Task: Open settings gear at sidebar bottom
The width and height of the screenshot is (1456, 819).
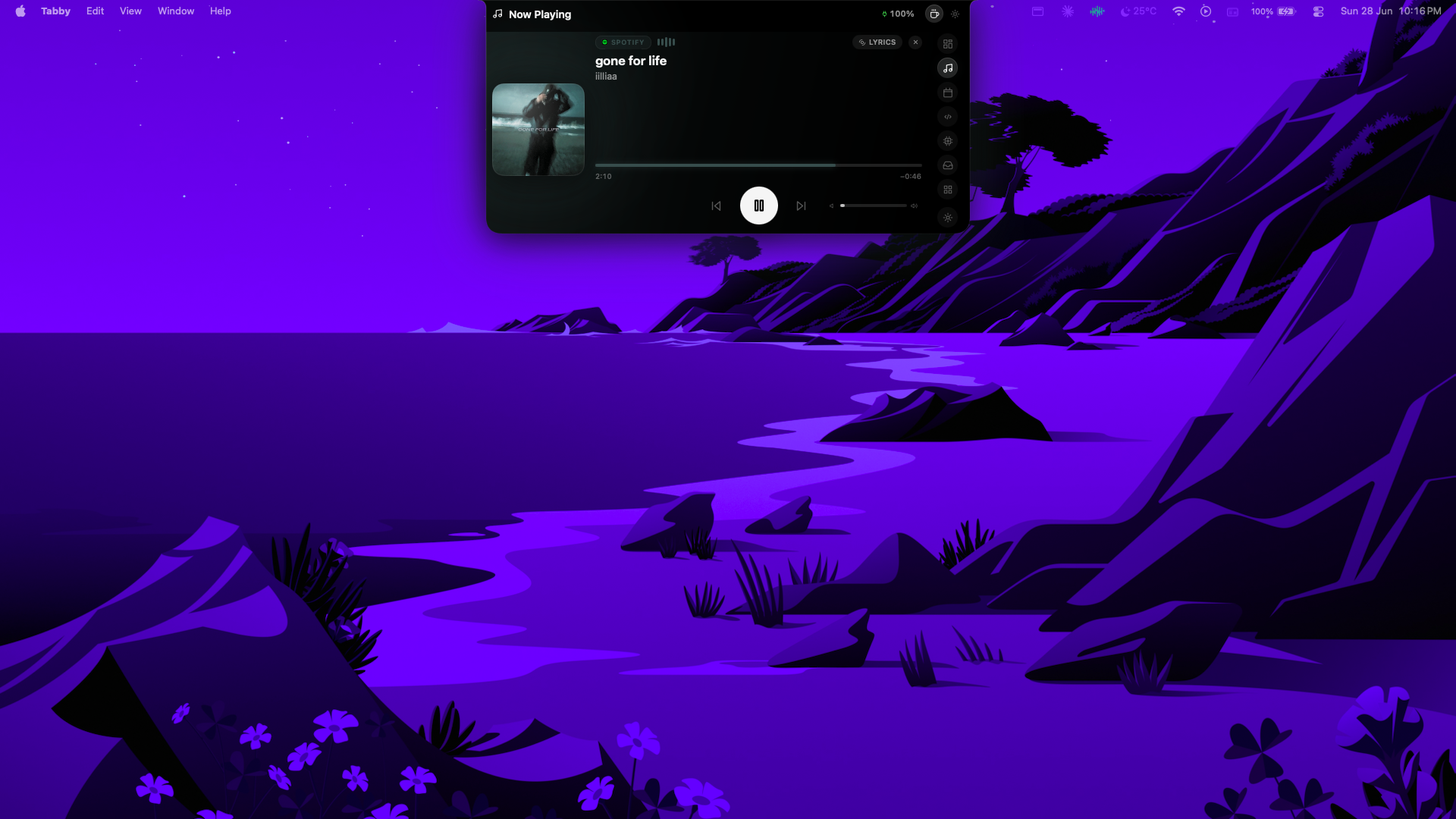Action: click(x=948, y=218)
